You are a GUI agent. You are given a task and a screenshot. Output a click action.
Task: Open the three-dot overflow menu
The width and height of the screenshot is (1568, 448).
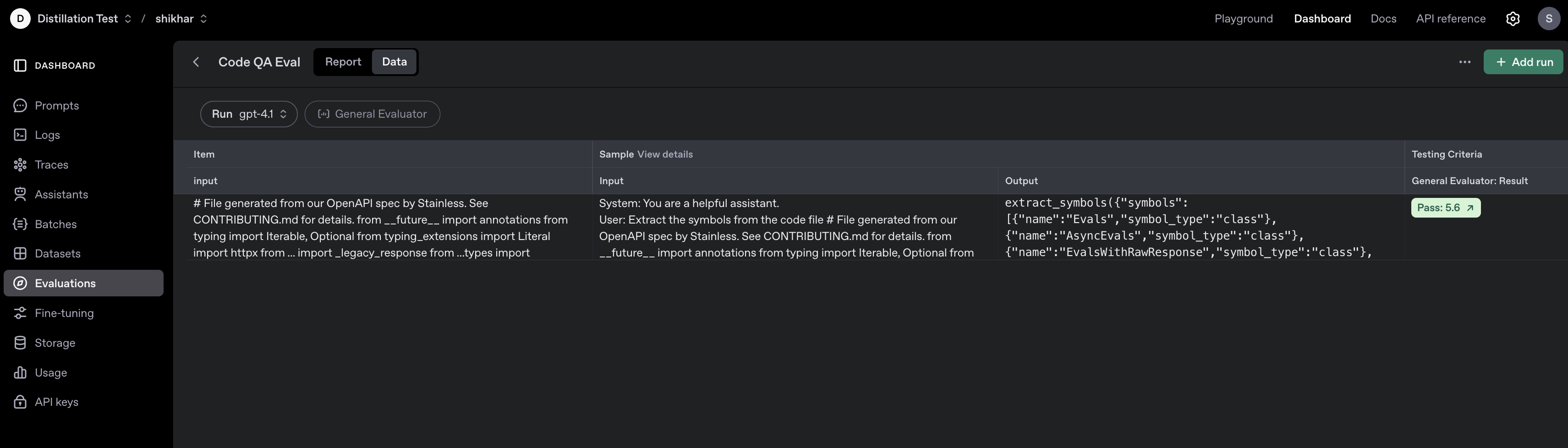tap(1464, 61)
